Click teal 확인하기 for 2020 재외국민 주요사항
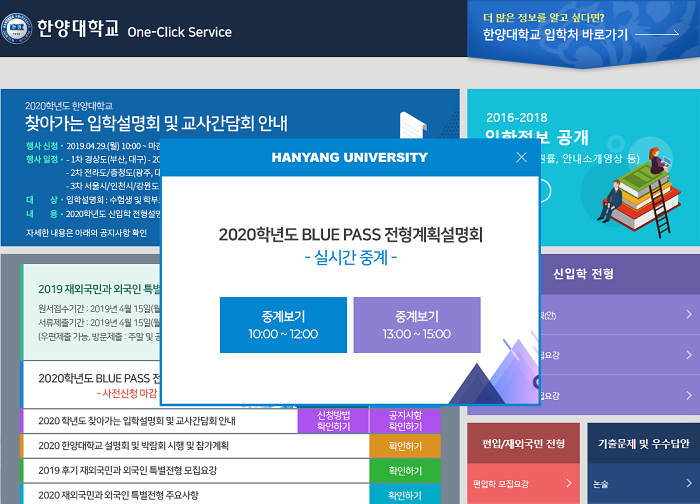The image size is (700, 504). pyautogui.click(x=405, y=495)
